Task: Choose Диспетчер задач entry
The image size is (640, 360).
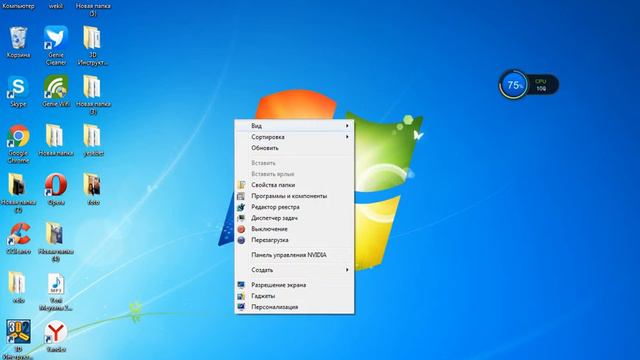Action: pyautogui.click(x=294, y=218)
